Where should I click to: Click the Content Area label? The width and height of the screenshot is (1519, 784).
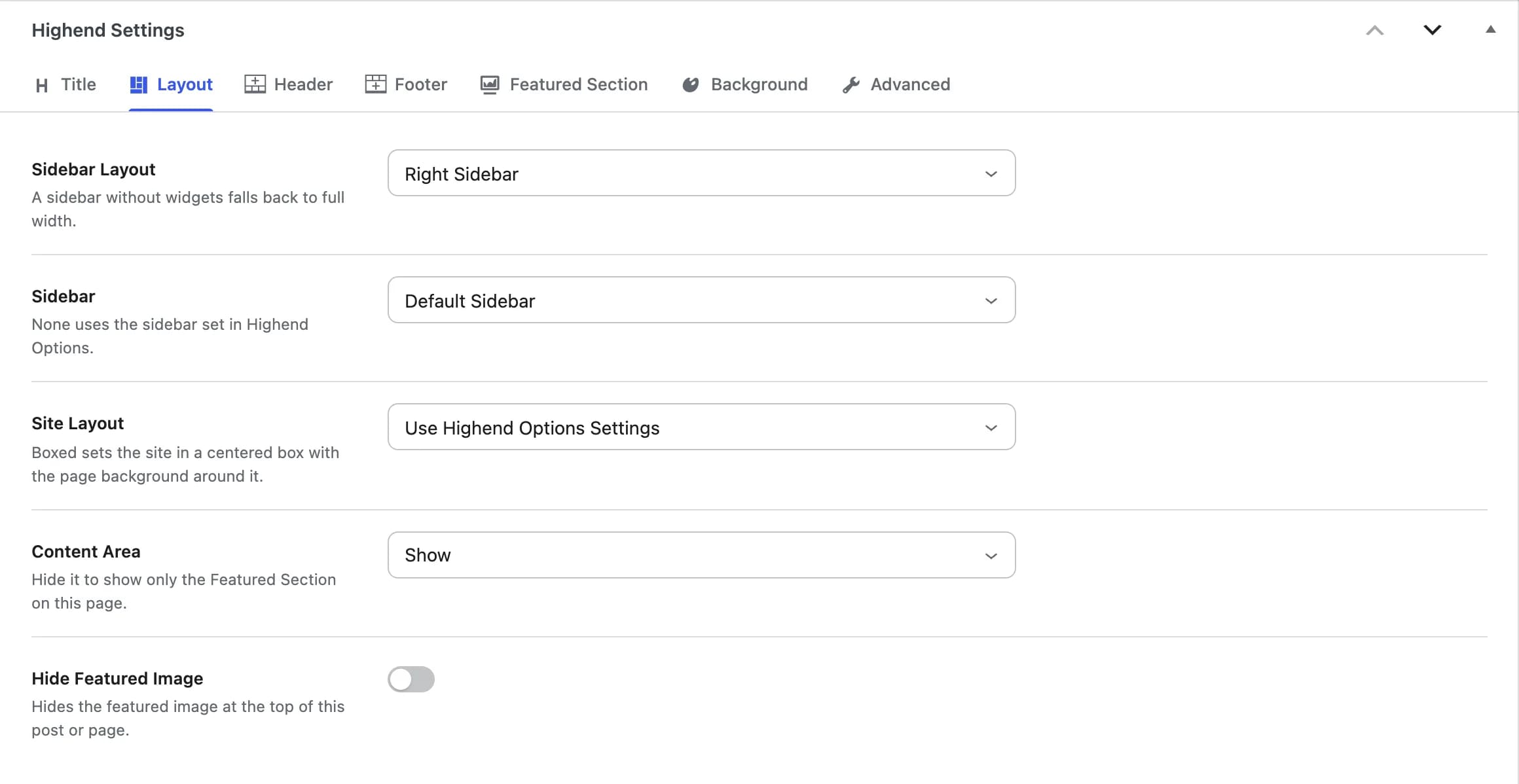click(86, 552)
